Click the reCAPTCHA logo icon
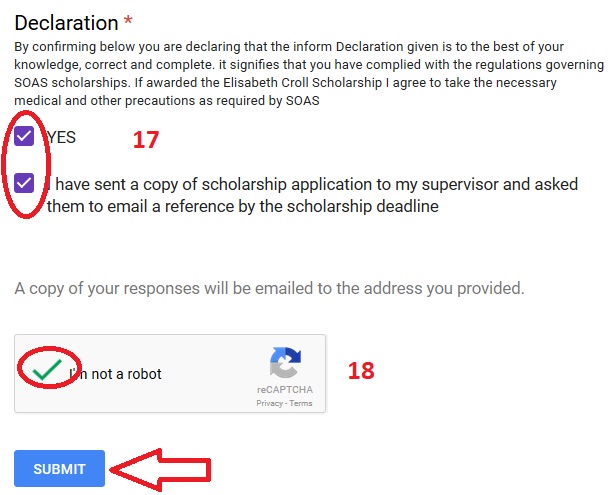Image resolution: width=612 pixels, height=495 pixels. pyautogui.click(x=285, y=363)
